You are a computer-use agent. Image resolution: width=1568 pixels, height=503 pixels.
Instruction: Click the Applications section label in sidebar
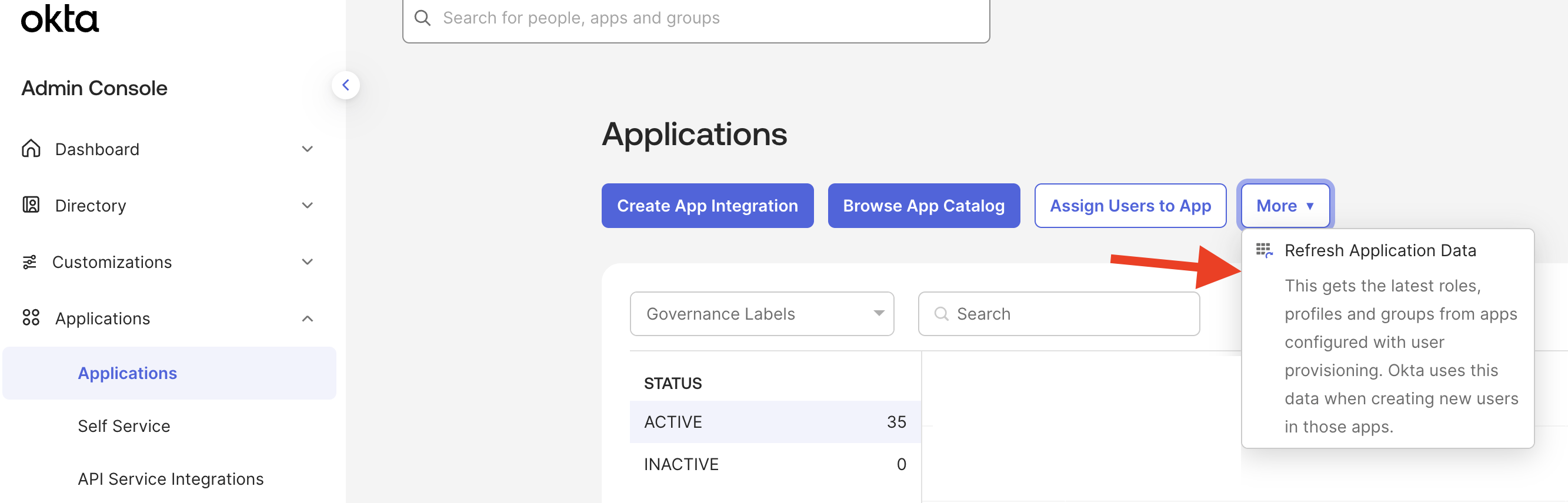103,318
